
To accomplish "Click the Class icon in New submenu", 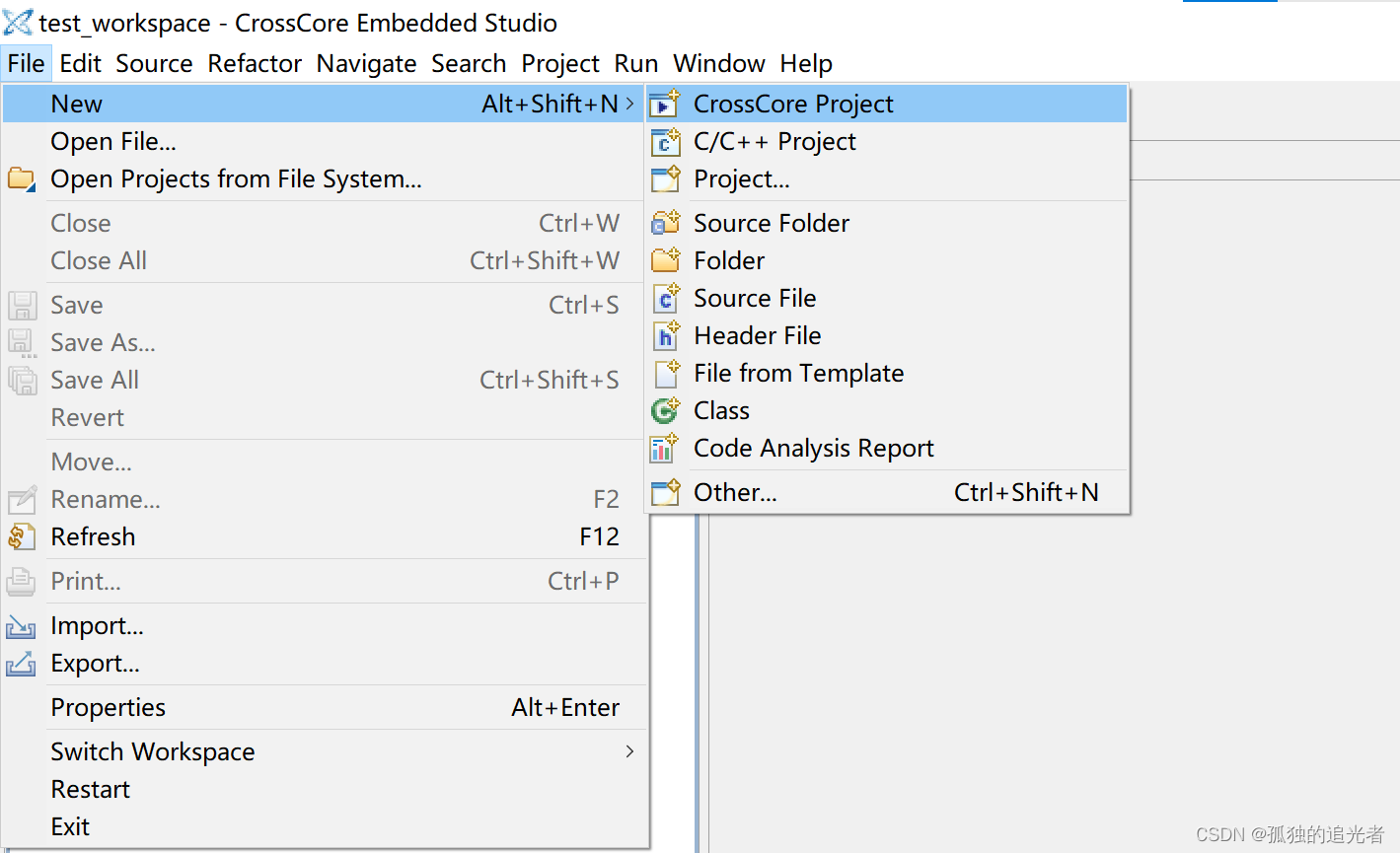I will pos(666,410).
